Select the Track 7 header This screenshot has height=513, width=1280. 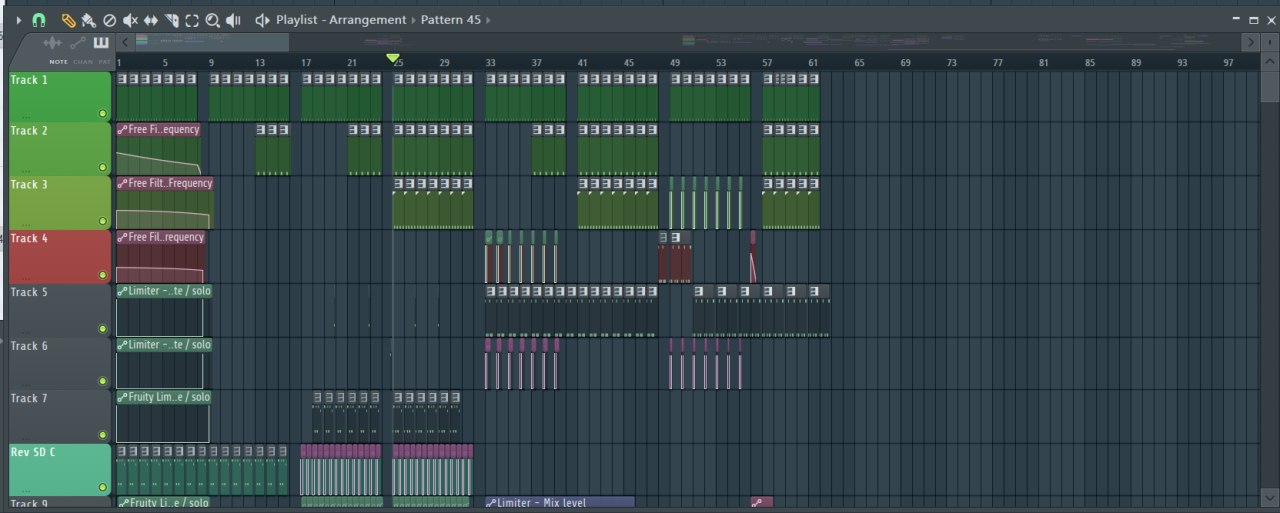[x=59, y=416]
